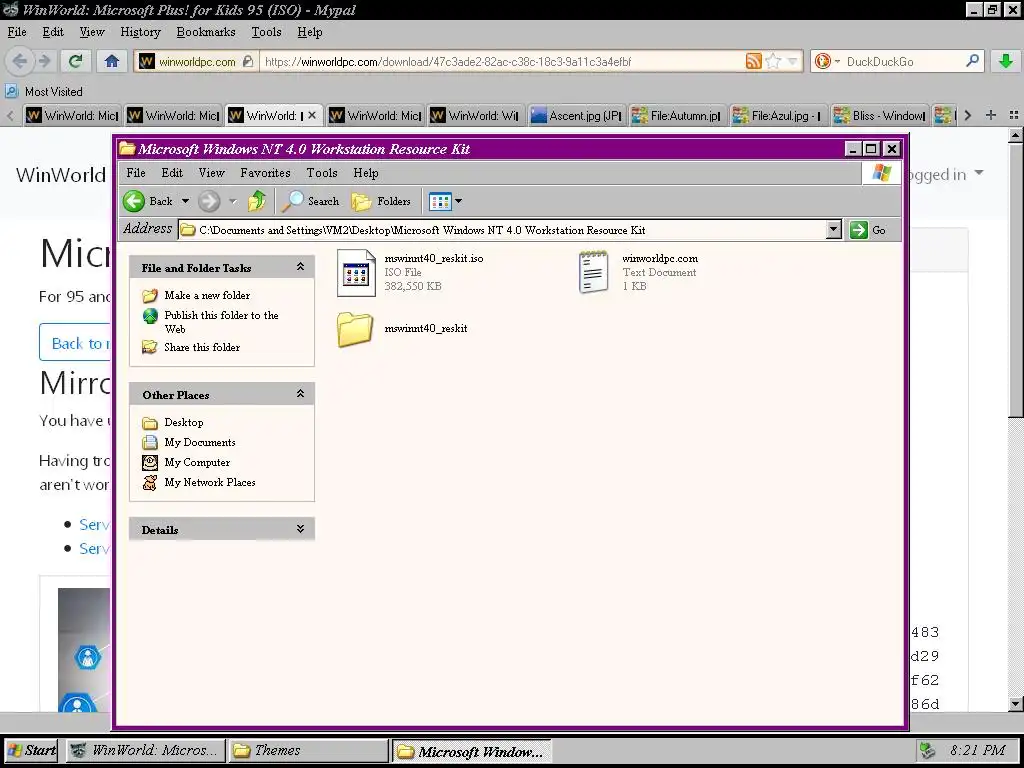The image size is (1024, 768).
Task: Open the Mypal Bookmarks menu
Action: 206,32
